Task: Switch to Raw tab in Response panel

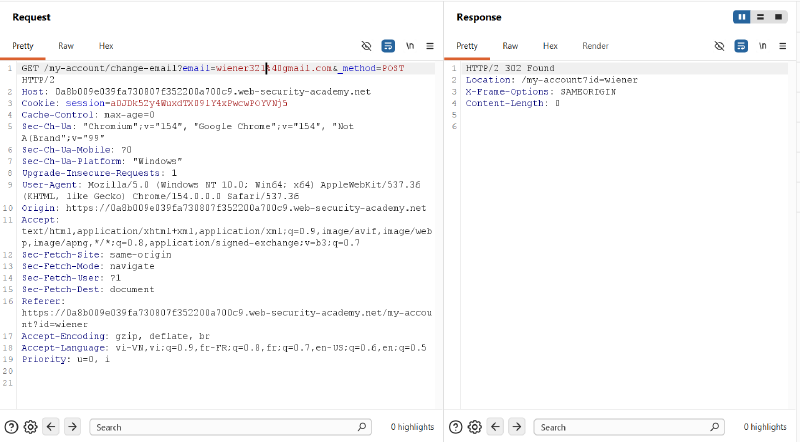Action: [510, 46]
